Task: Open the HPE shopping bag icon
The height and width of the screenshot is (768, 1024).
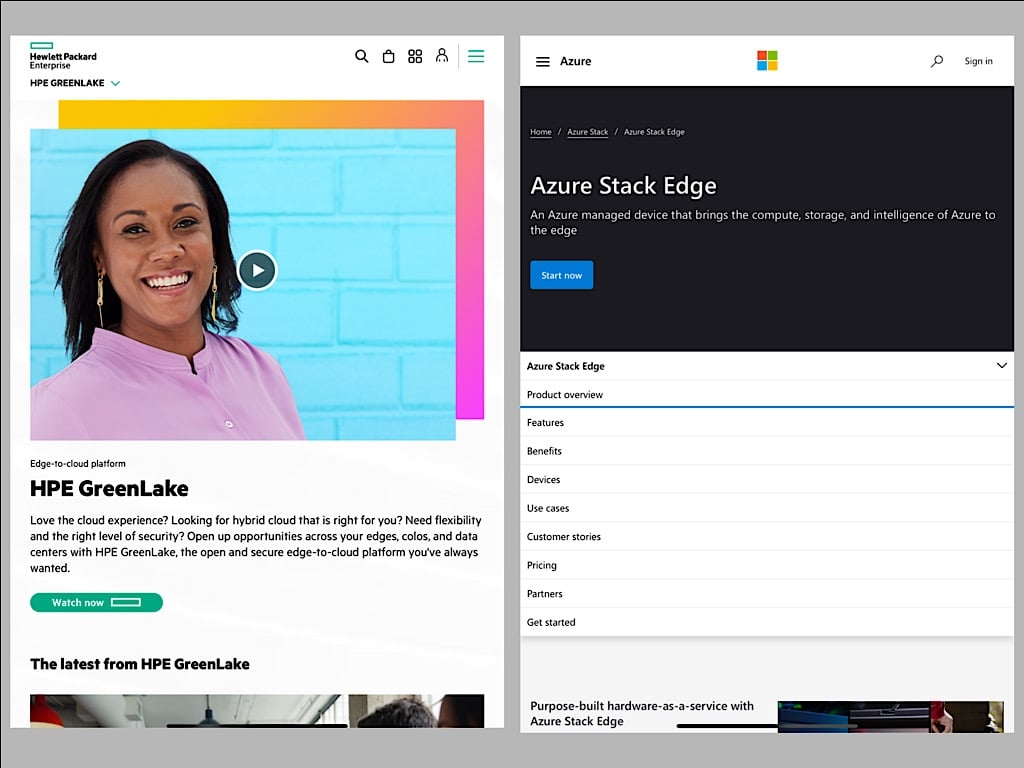Action: point(389,56)
